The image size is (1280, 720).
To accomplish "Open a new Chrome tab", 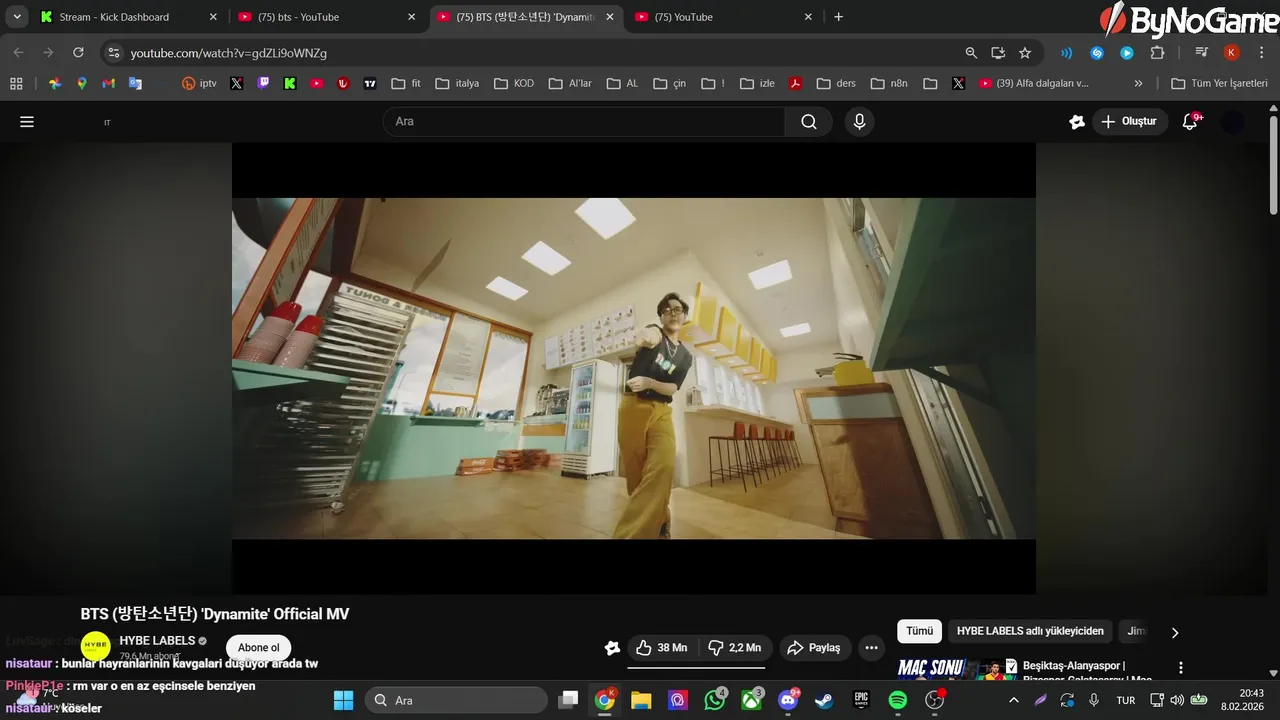I will (x=838, y=17).
